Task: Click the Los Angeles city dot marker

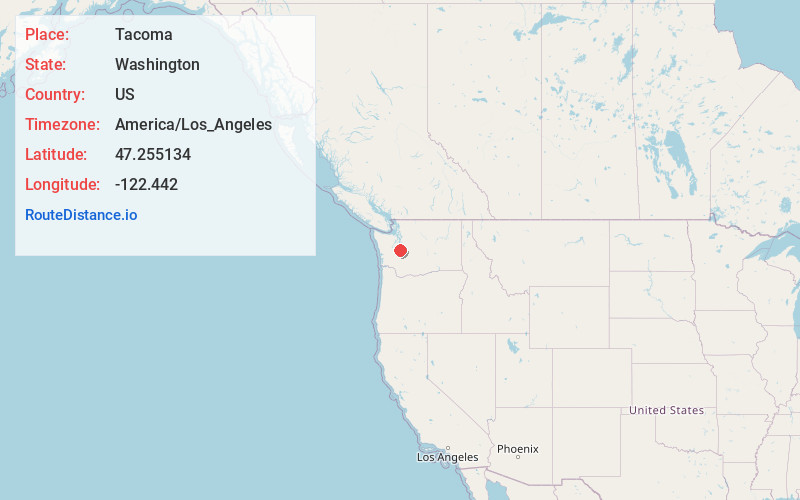Action: pos(448,448)
